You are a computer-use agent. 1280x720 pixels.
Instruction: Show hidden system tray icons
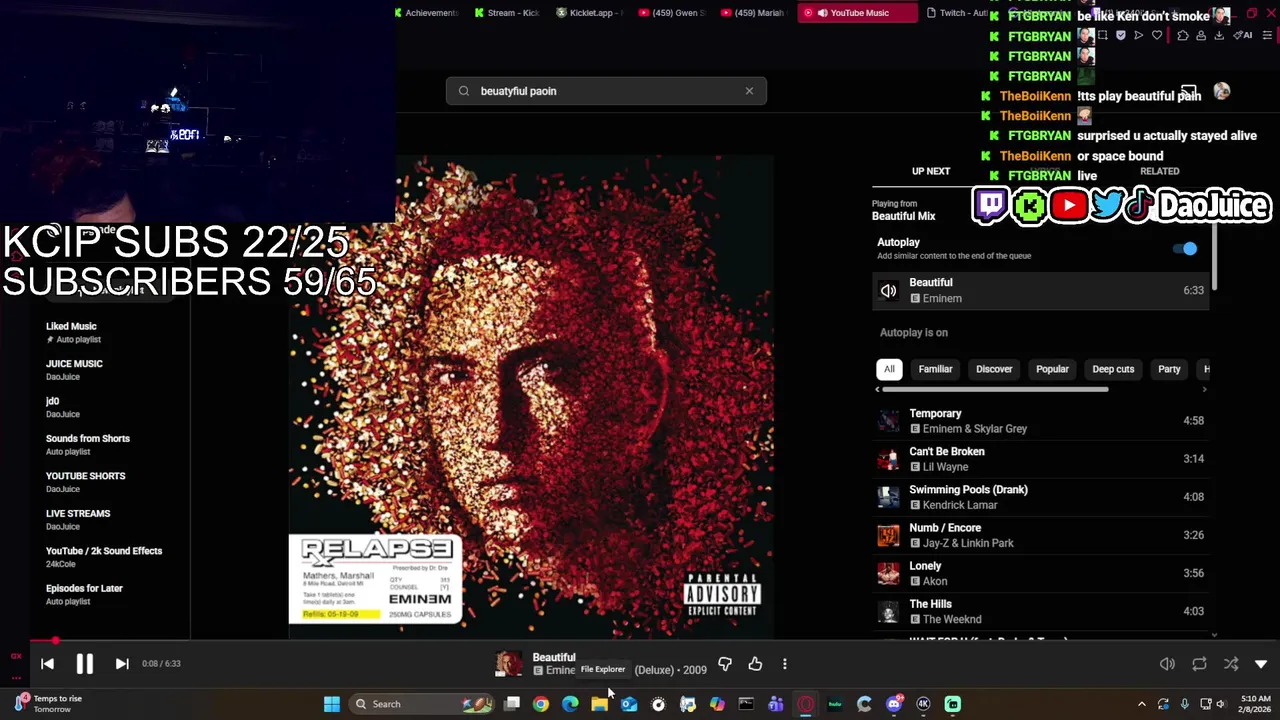[1141, 704]
